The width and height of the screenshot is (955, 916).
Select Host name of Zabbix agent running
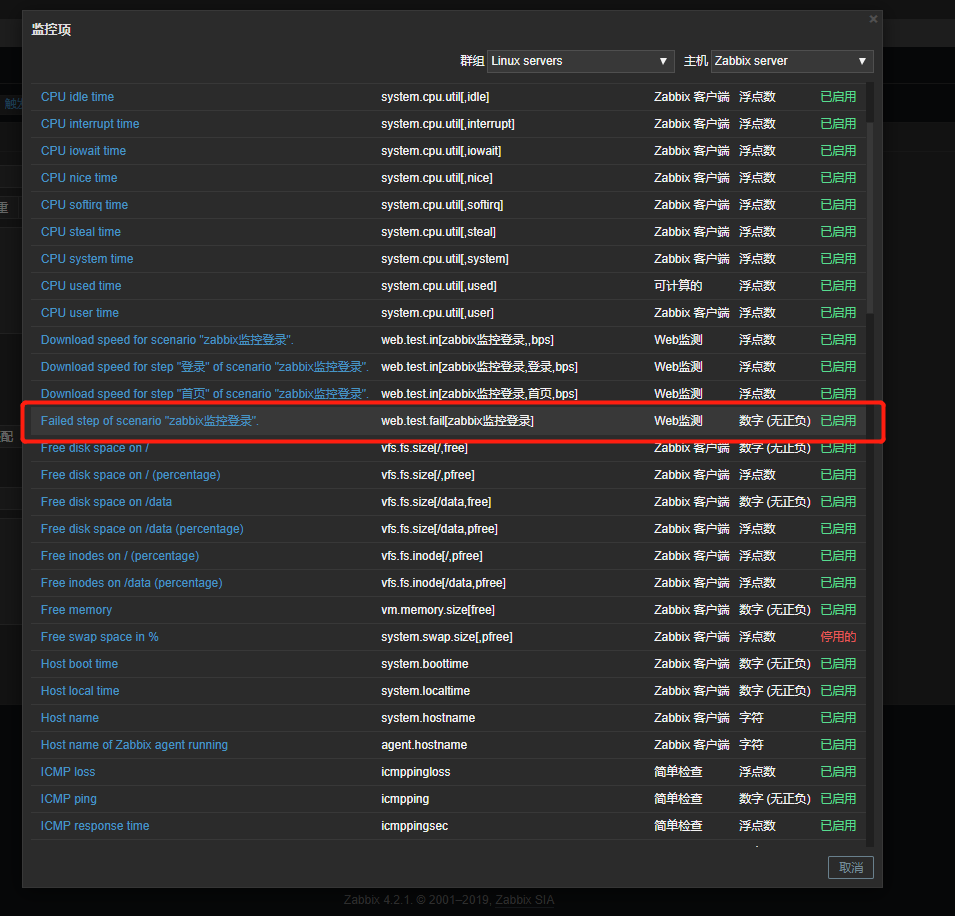[134, 745]
